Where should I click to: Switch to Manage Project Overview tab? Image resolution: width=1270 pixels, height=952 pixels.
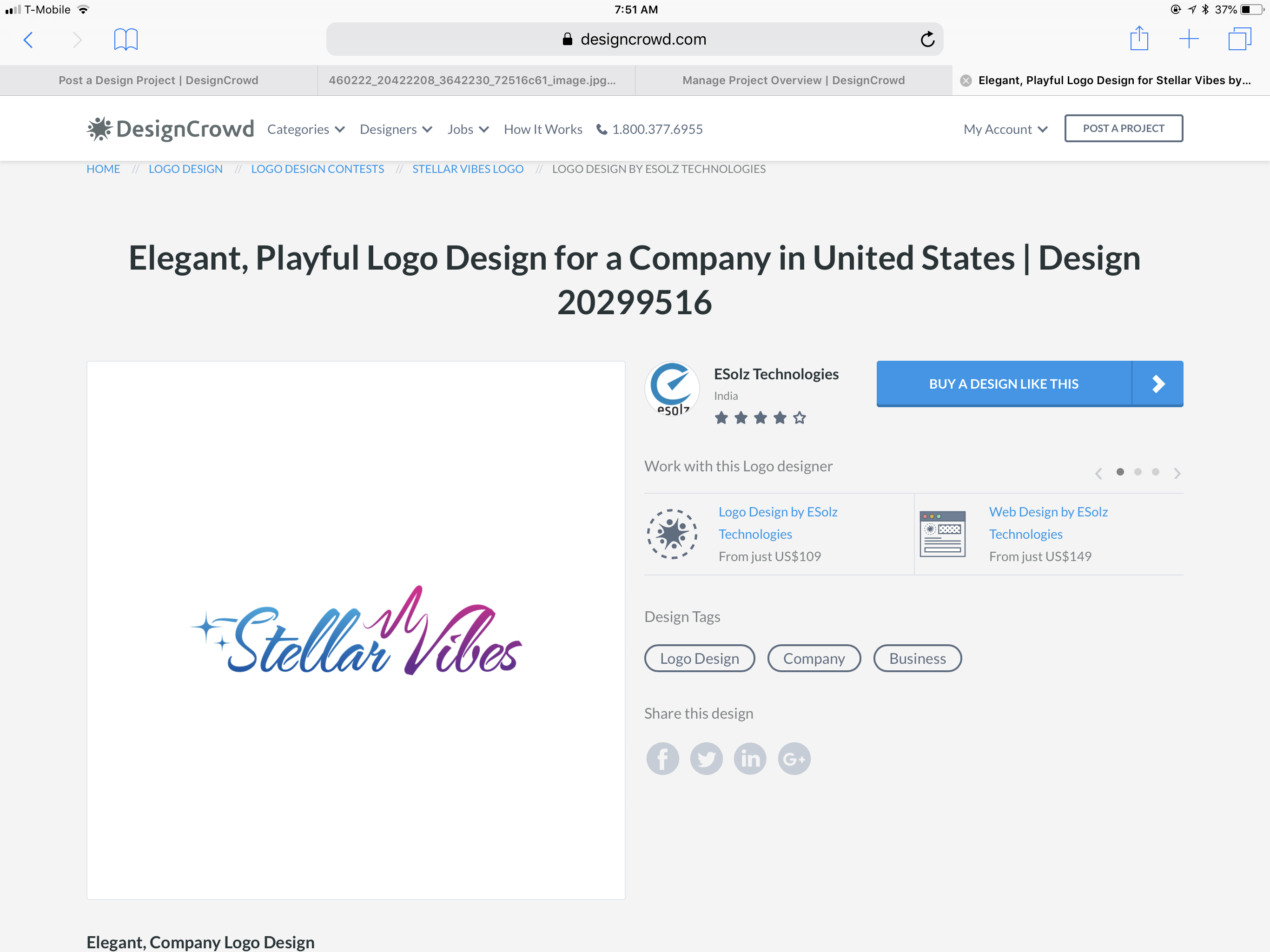click(x=794, y=80)
